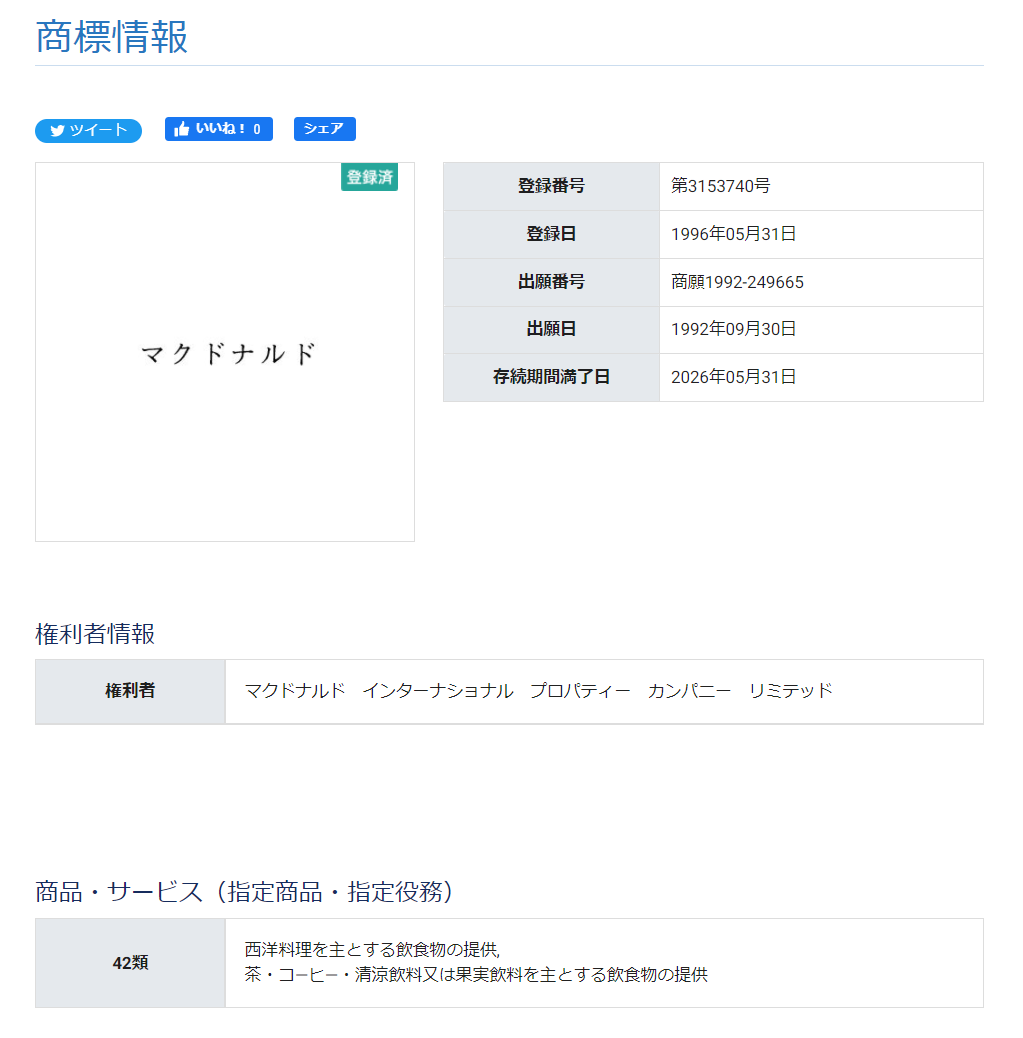Click the 出願番号 header cell
Screen dimensions: 1023x1038
coord(552,282)
